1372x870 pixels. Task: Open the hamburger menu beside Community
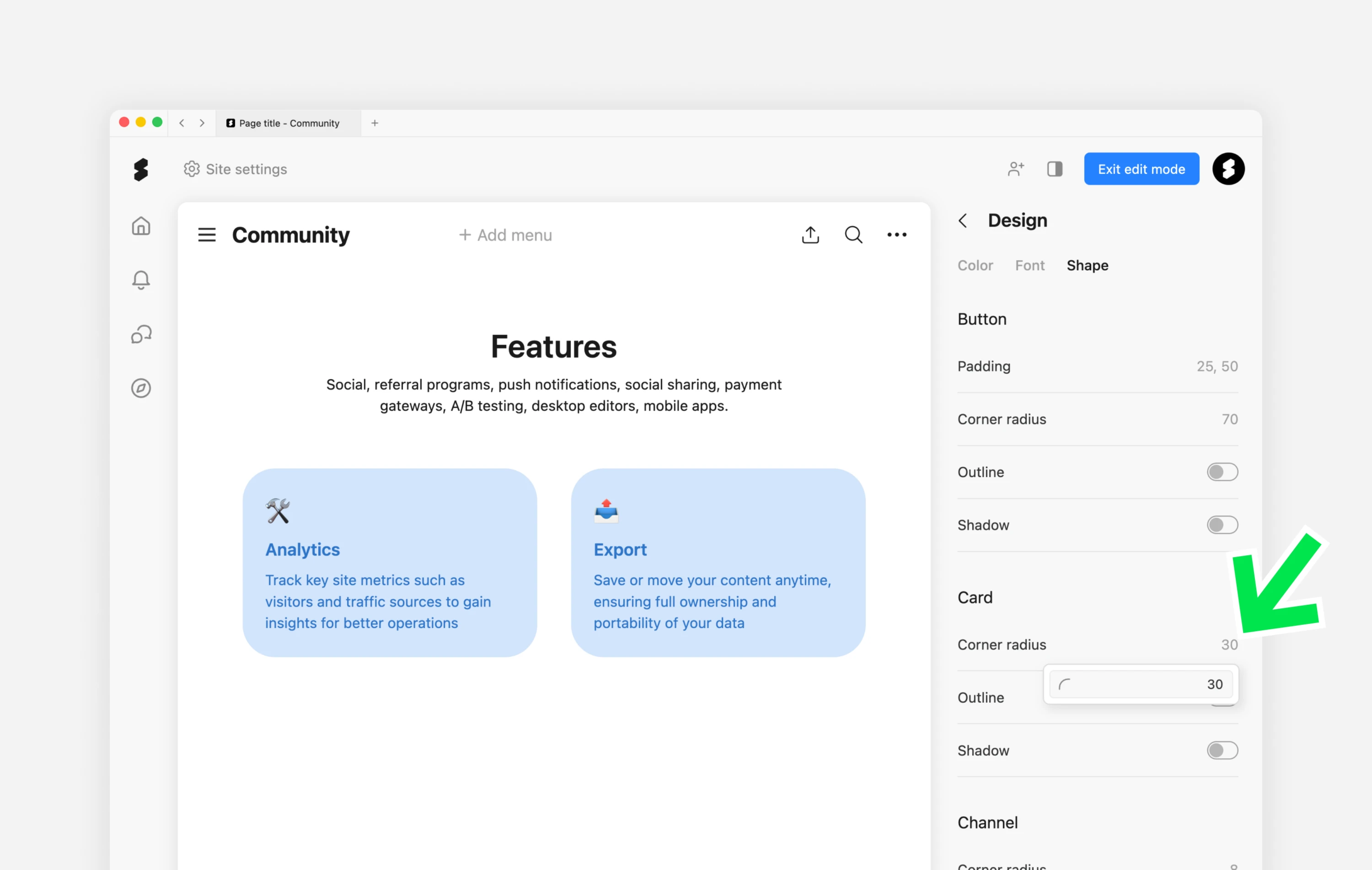207,235
